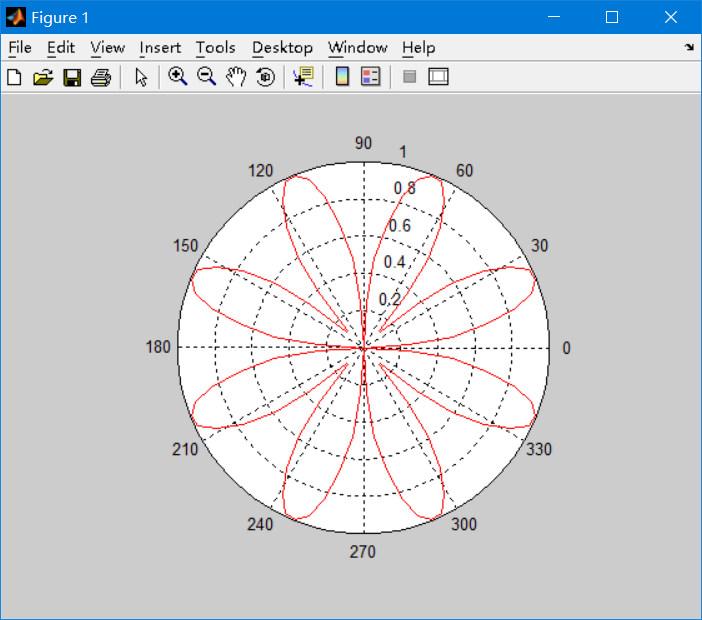Click the 30 degree axis label
The width and height of the screenshot is (702, 620).
click(539, 246)
